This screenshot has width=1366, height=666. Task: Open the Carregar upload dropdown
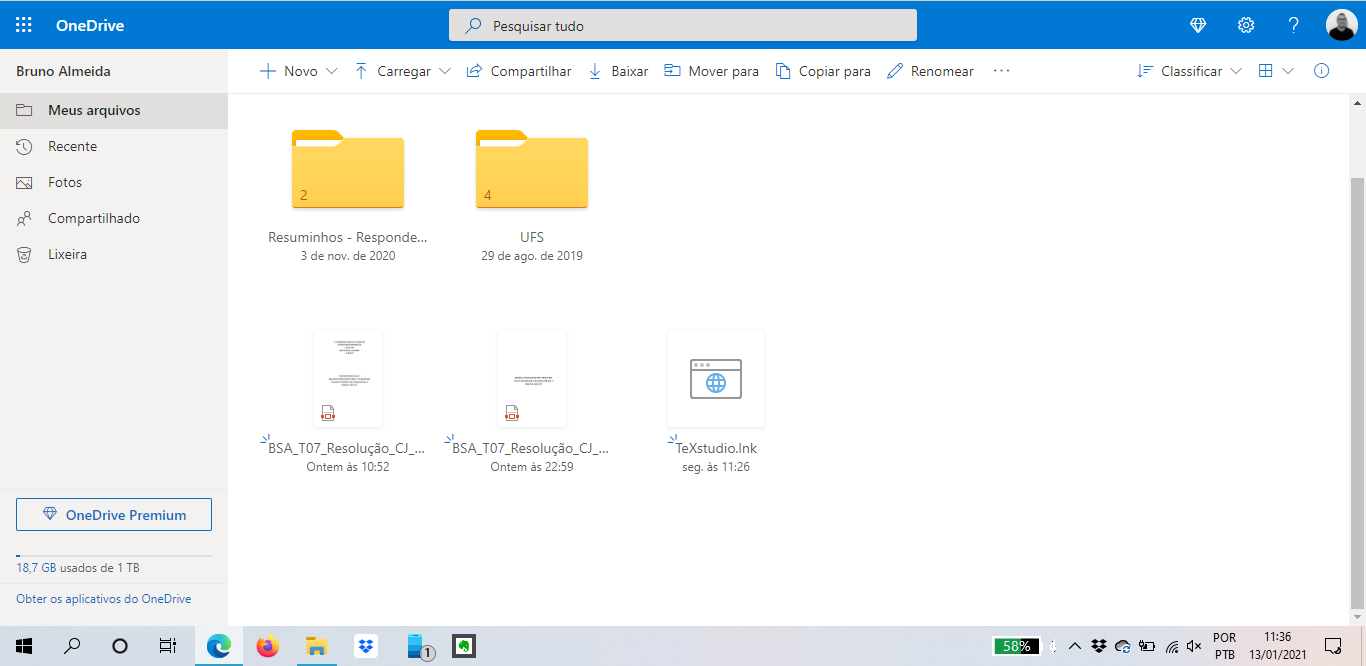402,71
